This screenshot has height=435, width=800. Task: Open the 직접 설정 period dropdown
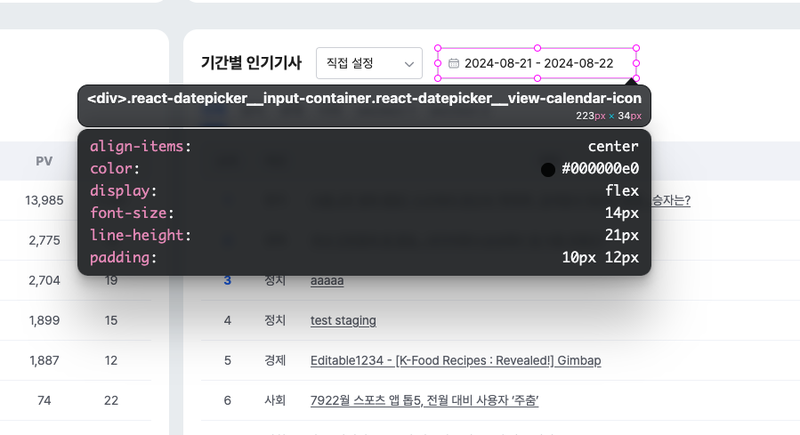point(369,63)
